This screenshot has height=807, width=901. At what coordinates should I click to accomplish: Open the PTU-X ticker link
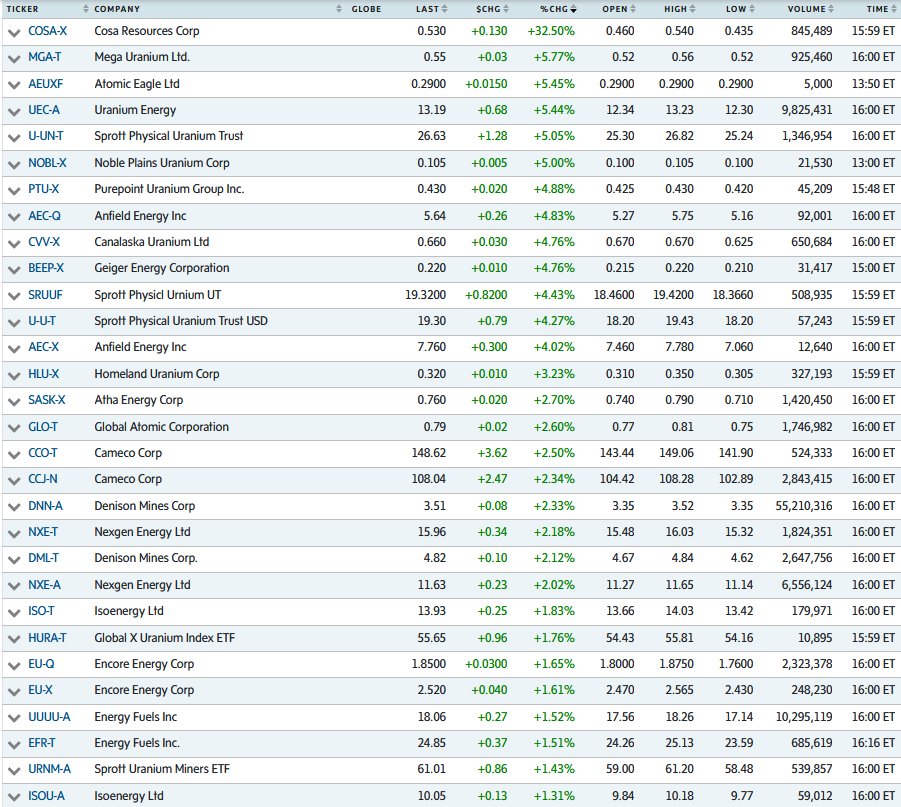tap(44, 189)
